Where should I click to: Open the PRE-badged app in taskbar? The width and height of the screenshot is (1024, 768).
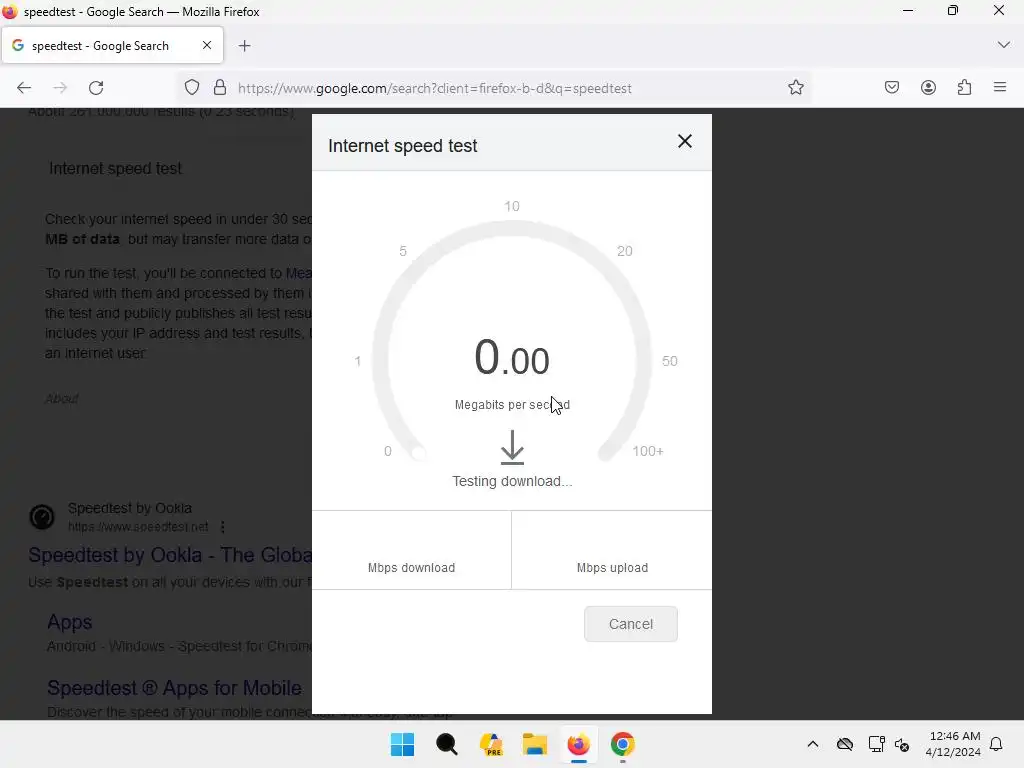490,744
